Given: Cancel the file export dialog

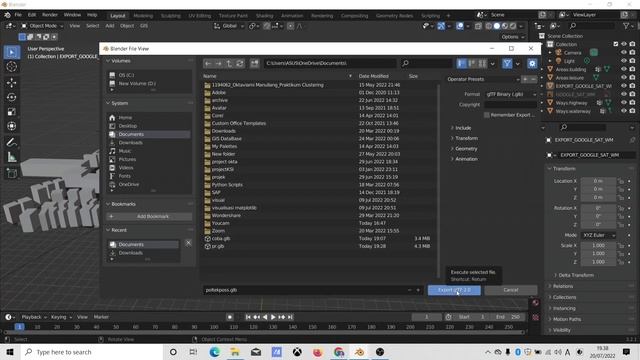Looking at the screenshot, I should 511,290.
